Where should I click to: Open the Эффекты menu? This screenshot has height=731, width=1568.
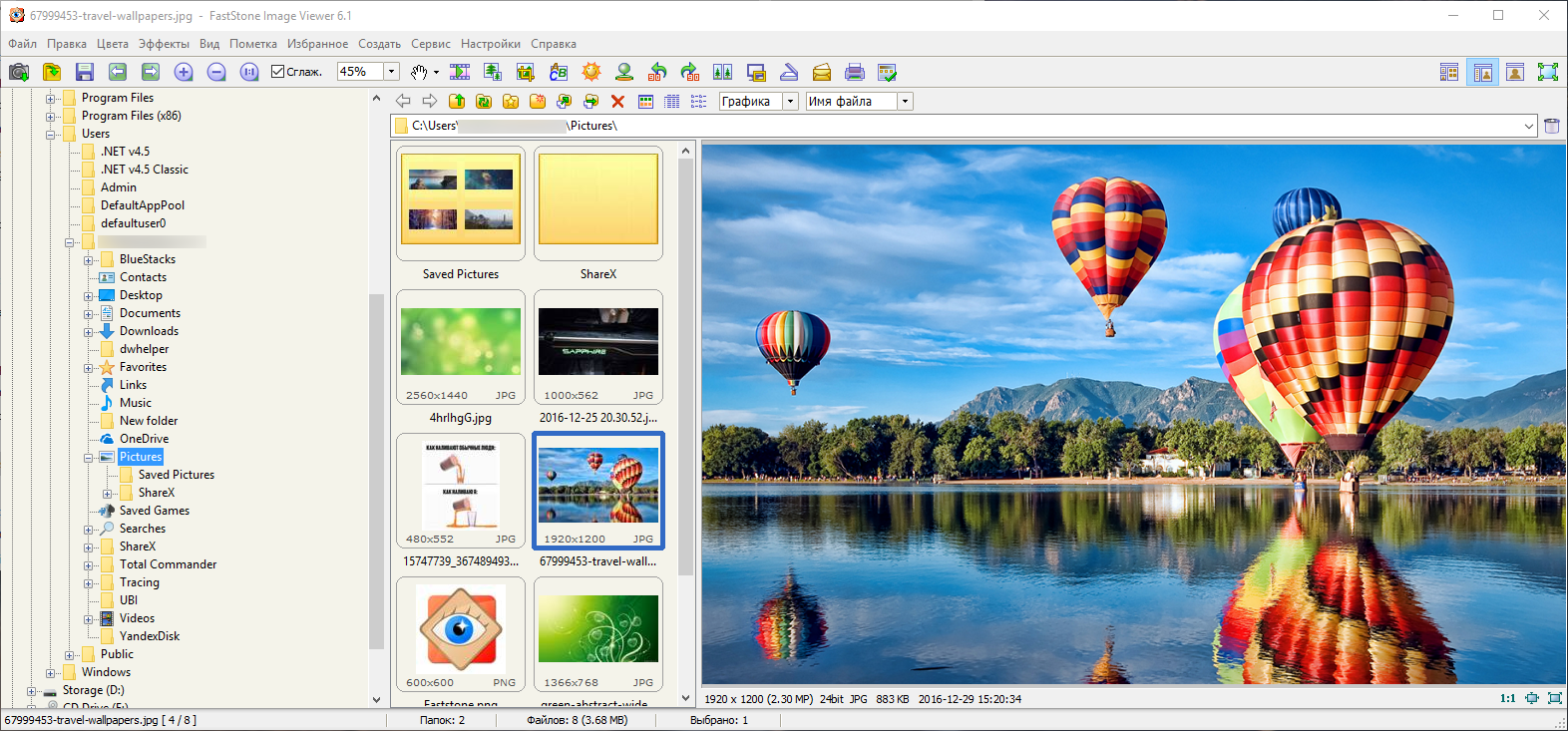[x=164, y=44]
